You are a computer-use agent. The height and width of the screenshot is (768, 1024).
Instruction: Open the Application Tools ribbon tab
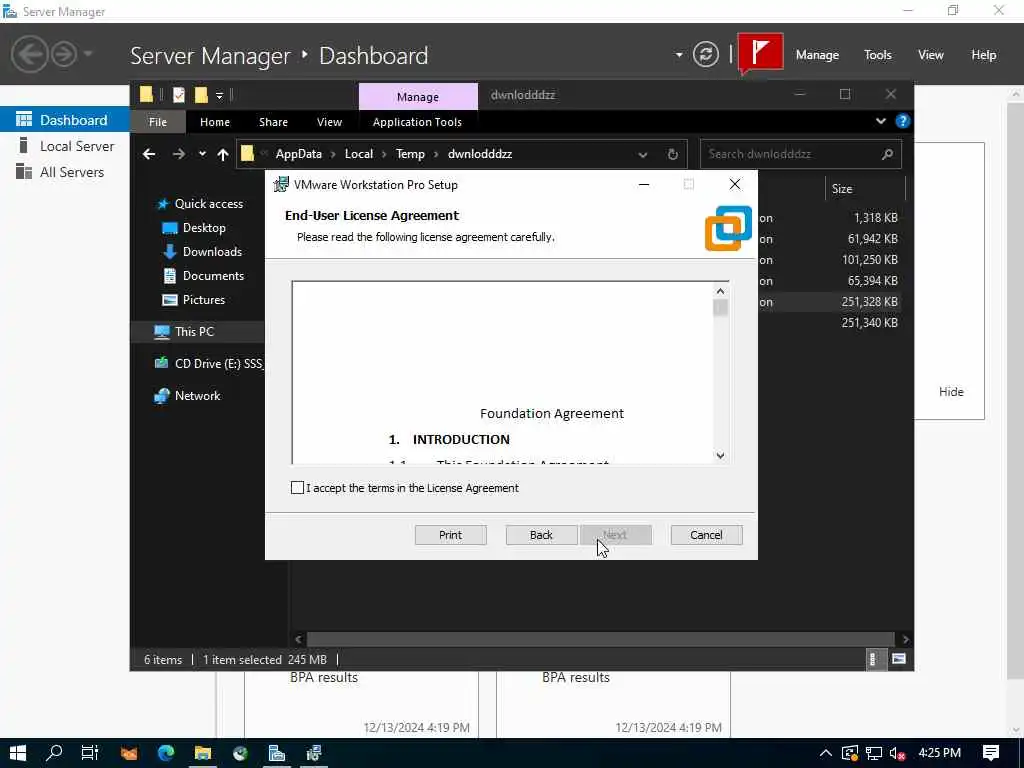tap(417, 122)
